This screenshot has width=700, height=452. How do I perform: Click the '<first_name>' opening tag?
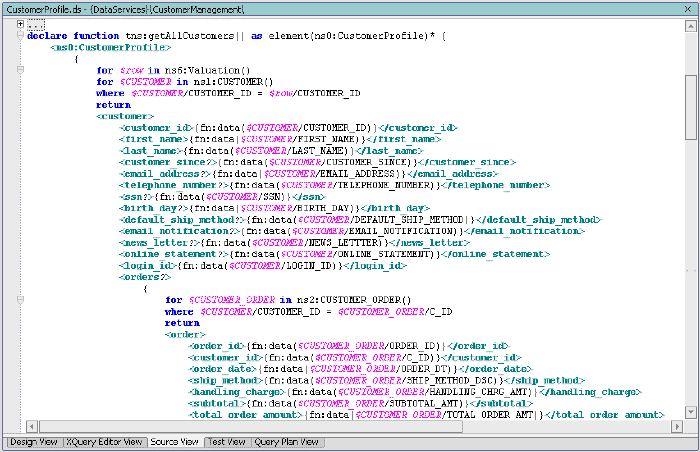pos(154,139)
